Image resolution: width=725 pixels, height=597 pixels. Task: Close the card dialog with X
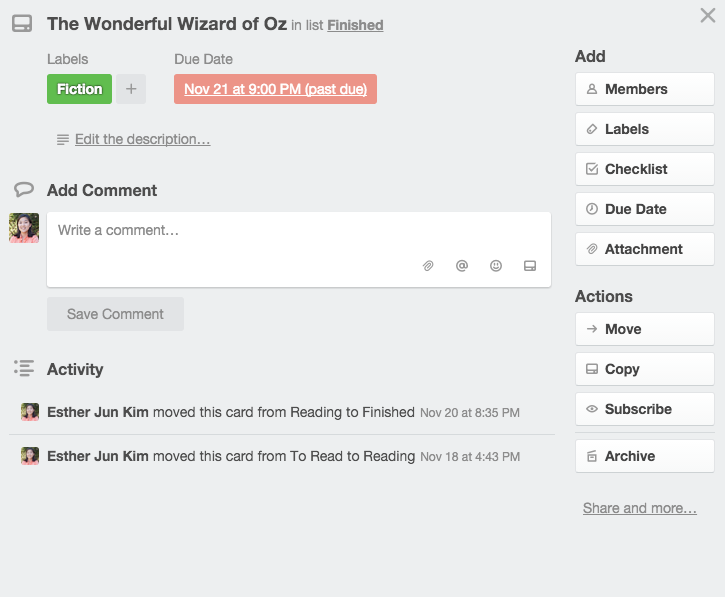point(708,16)
